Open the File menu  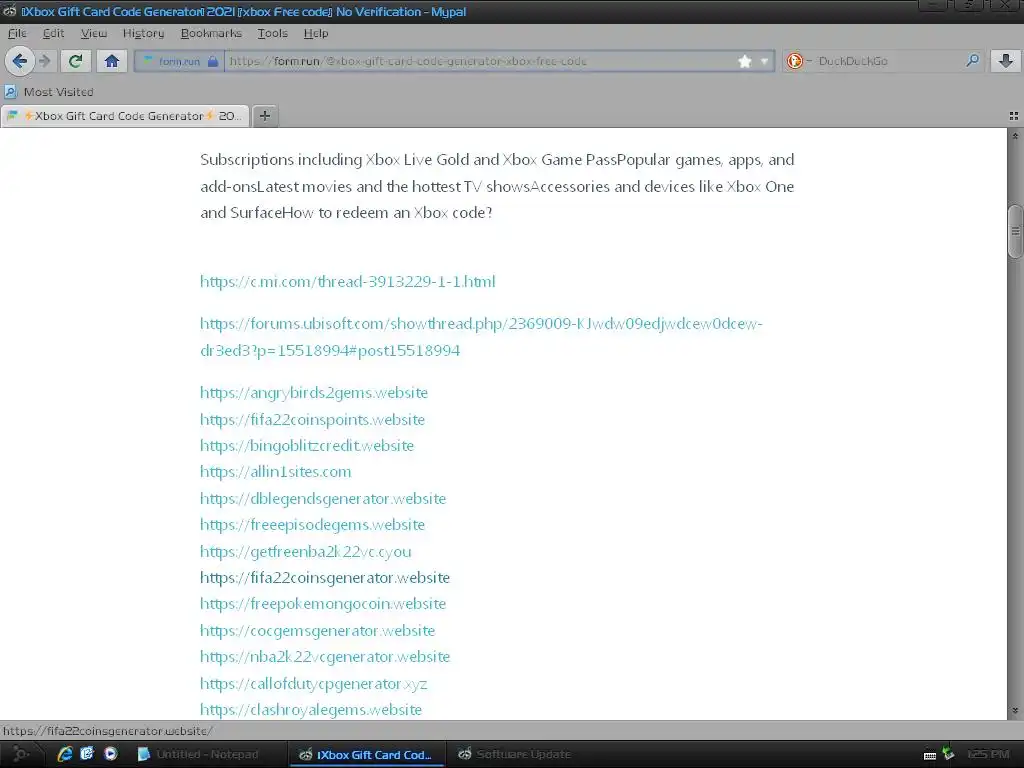click(17, 33)
